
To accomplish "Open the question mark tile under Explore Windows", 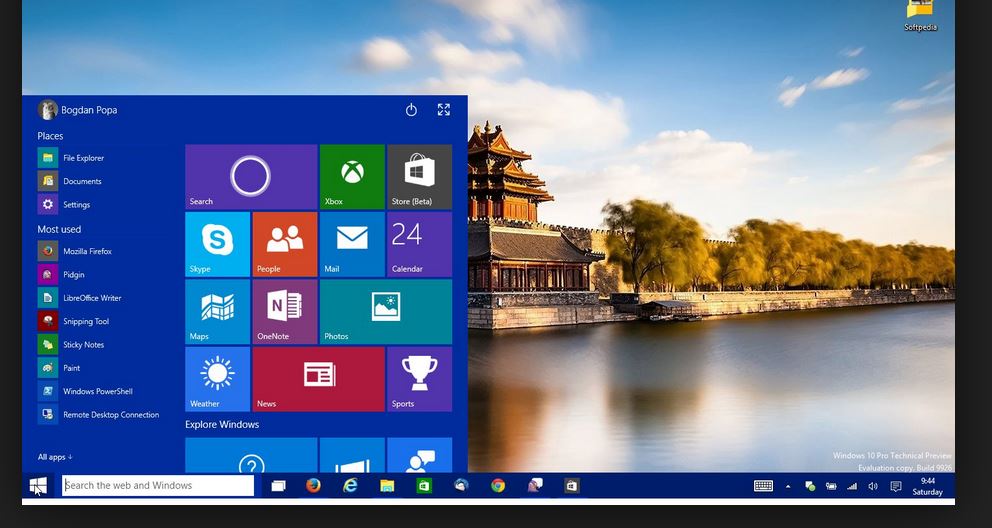I will point(251,455).
